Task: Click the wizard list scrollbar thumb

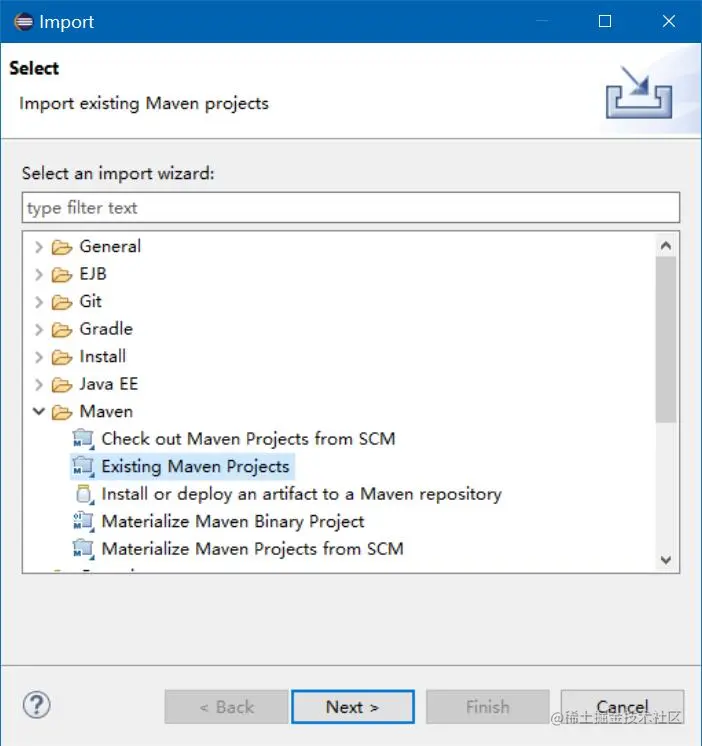Action: (x=666, y=339)
